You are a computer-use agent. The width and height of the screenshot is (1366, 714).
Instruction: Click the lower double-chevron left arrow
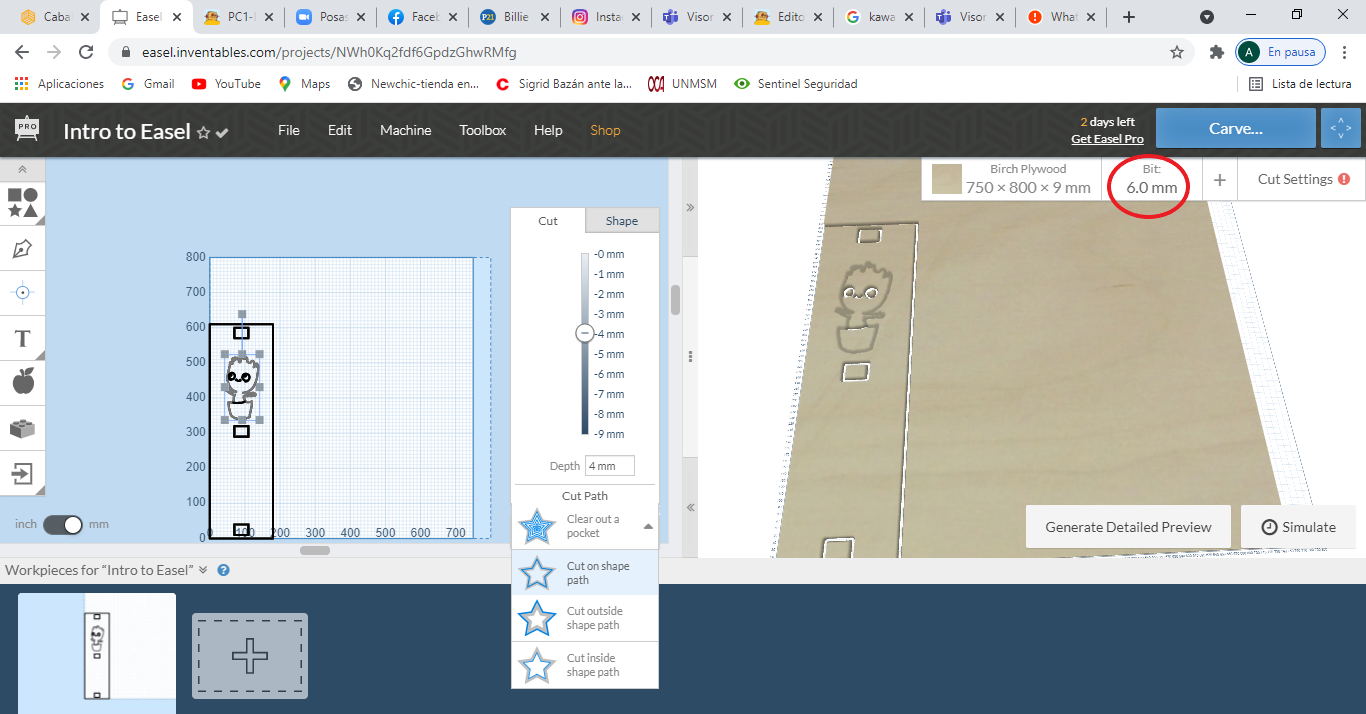[690, 507]
